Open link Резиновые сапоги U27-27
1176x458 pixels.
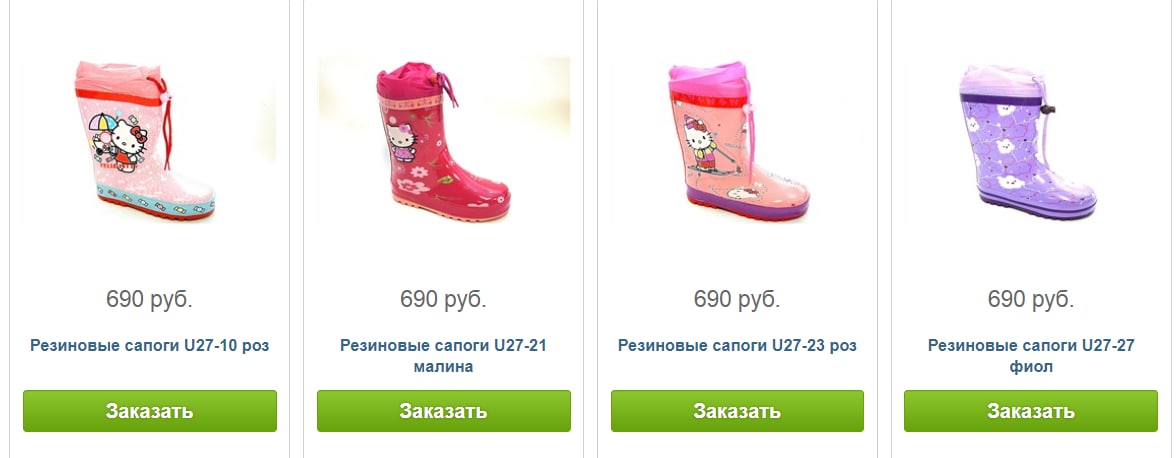pos(1031,346)
